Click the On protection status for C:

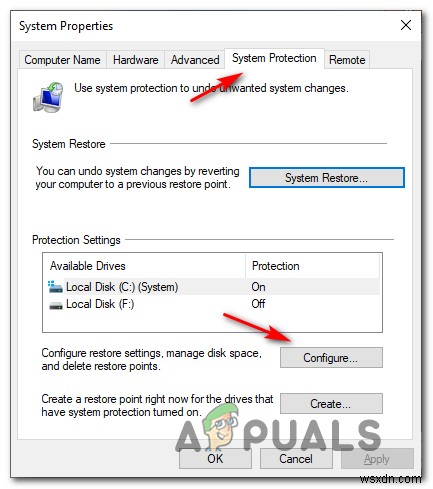258,287
